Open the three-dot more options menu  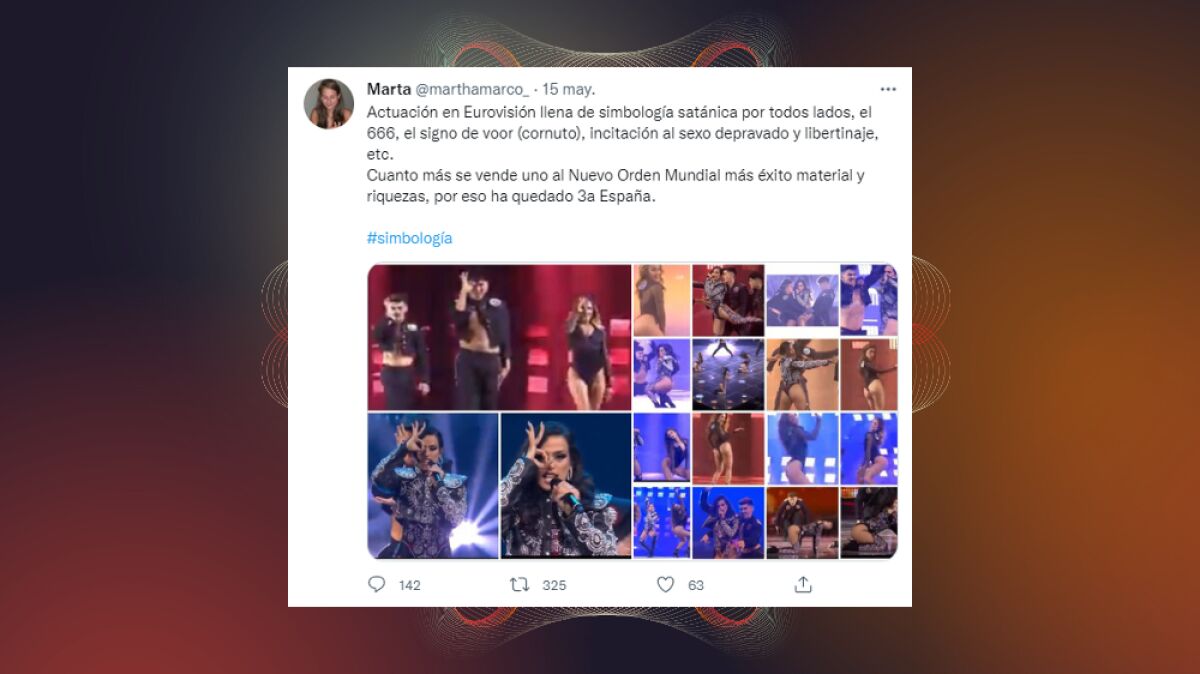tap(888, 89)
